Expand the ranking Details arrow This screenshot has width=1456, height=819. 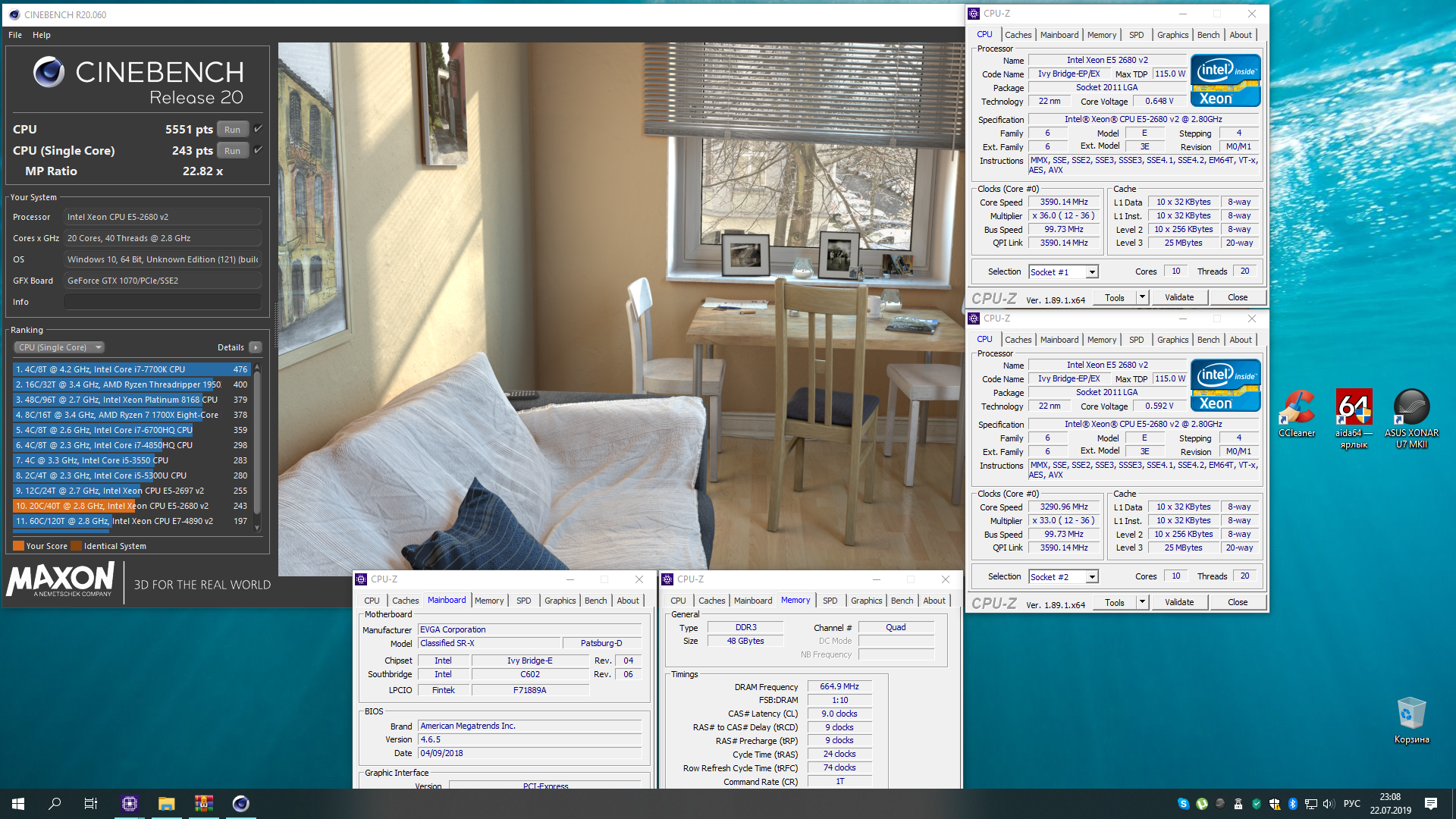coord(256,347)
